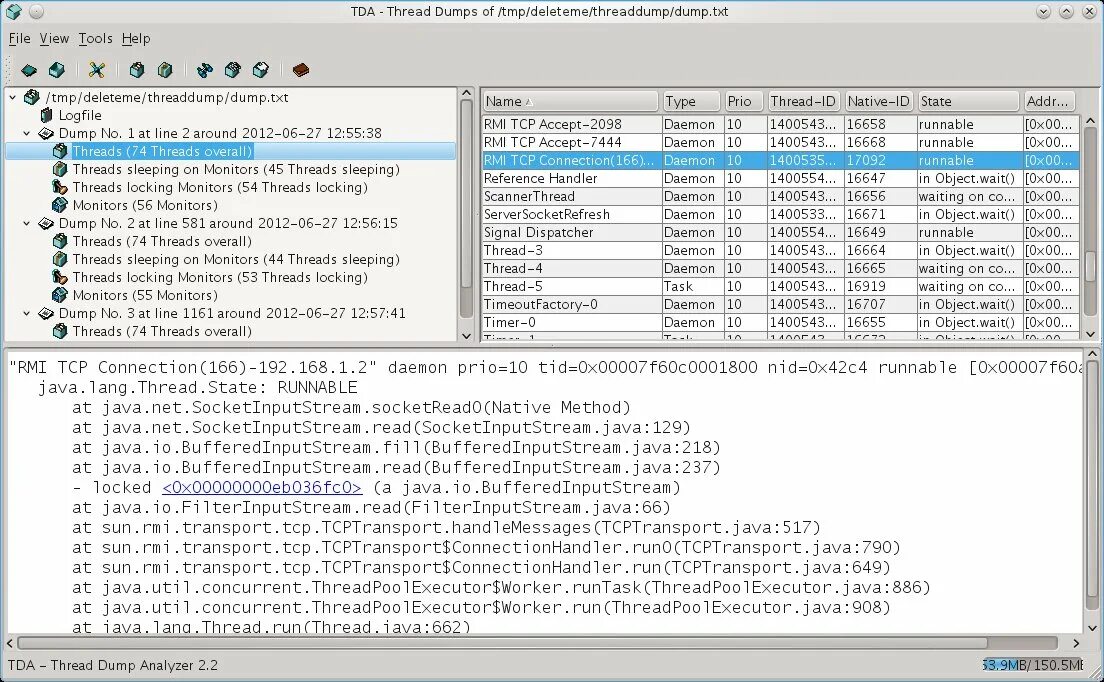Select the ScannerThread row
Image resolution: width=1104 pixels, height=682 pixels.
[780, 196]
